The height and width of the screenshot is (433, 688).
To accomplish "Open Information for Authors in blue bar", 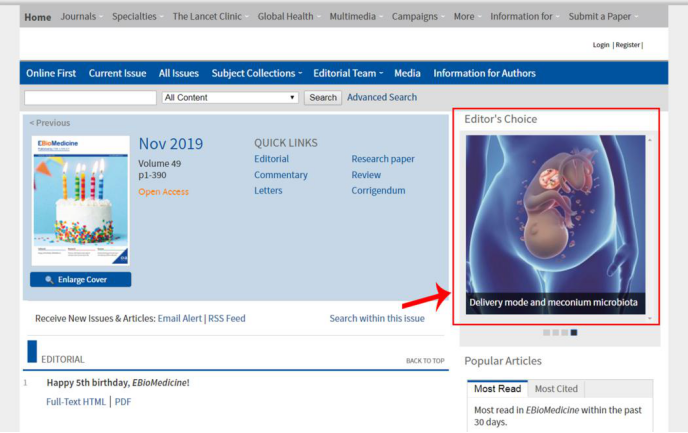I will pyautogui.click(x=484, y=73).
